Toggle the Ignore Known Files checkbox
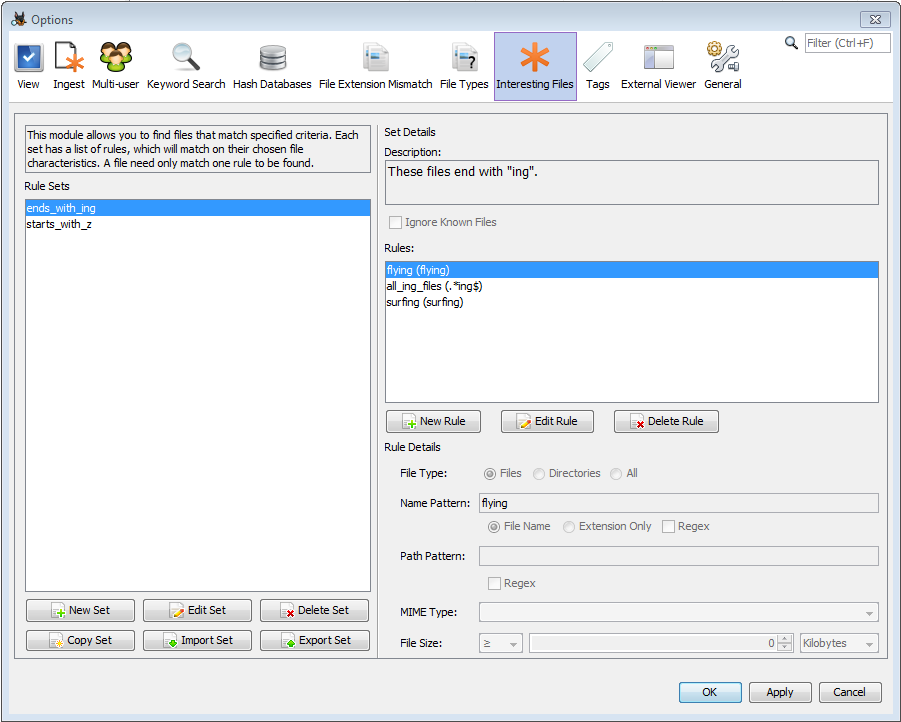 (x=396, y=223)
